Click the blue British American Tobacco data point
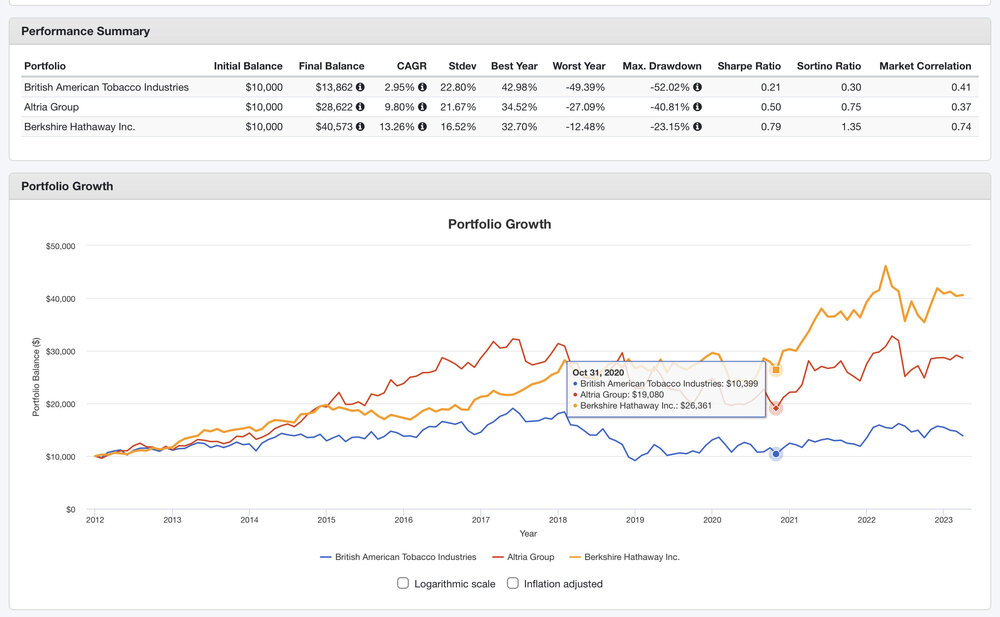This screenshot has width=1000, height=617. [x=776, y=454]
